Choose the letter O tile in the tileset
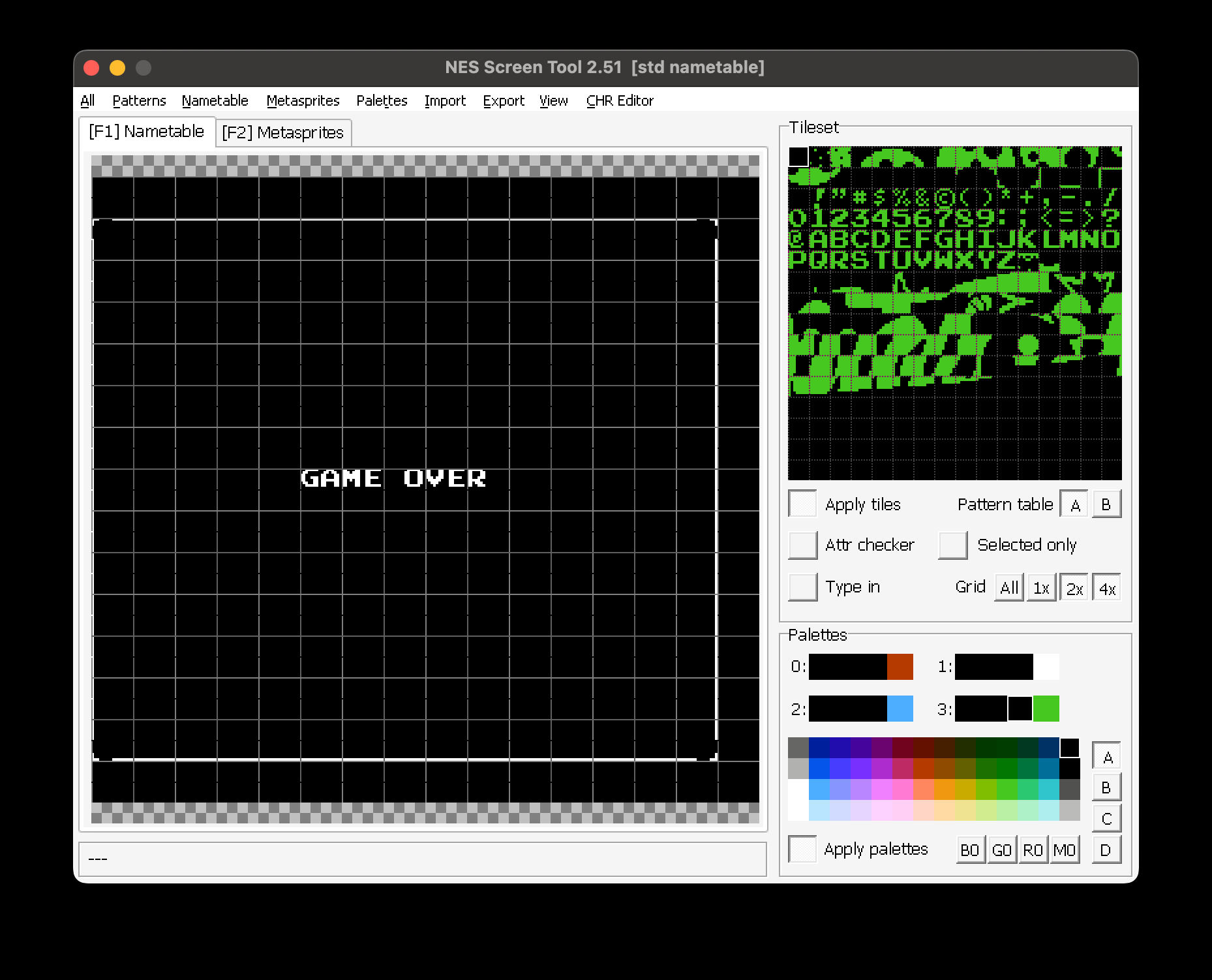Image resolution: width=1212 pixels, height=980 pixels. 1111,239
